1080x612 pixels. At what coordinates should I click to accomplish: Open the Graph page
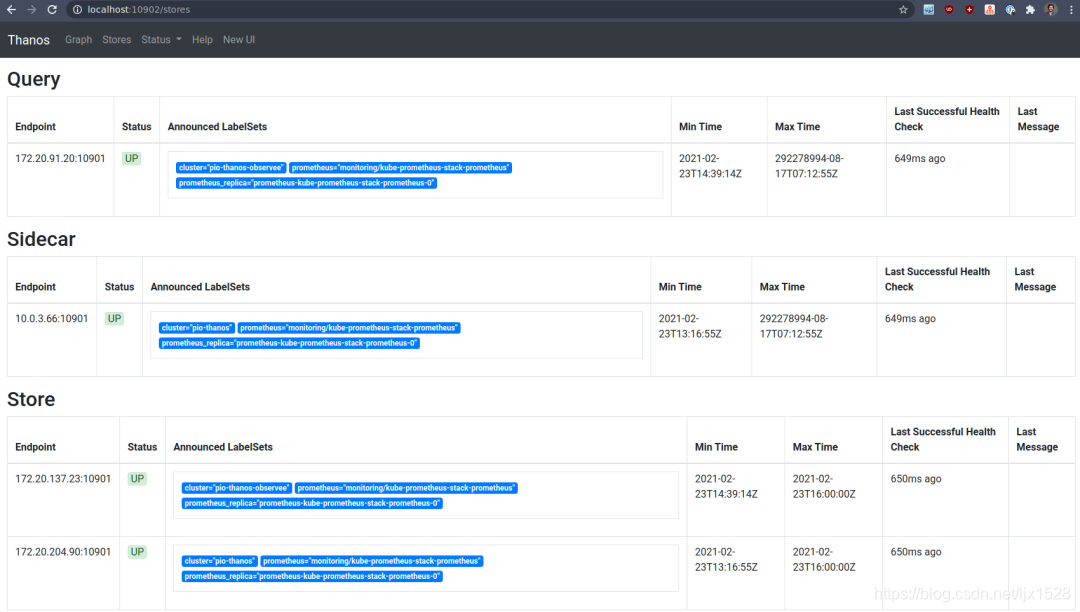tap(79, 40)
